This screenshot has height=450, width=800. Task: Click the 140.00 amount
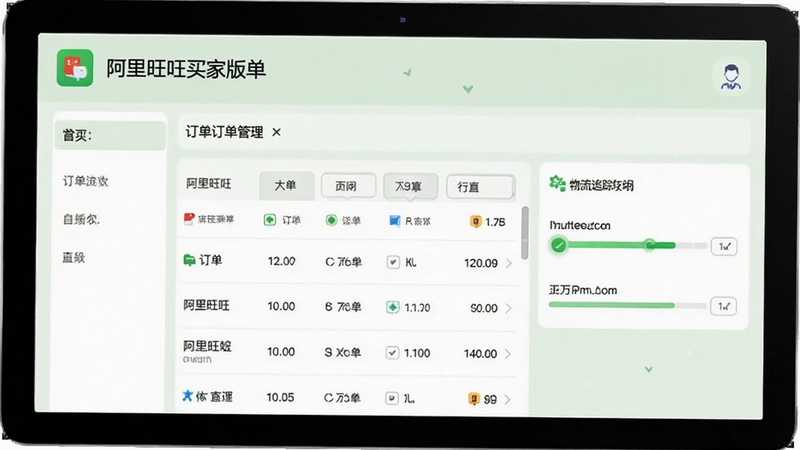[480, 354]
